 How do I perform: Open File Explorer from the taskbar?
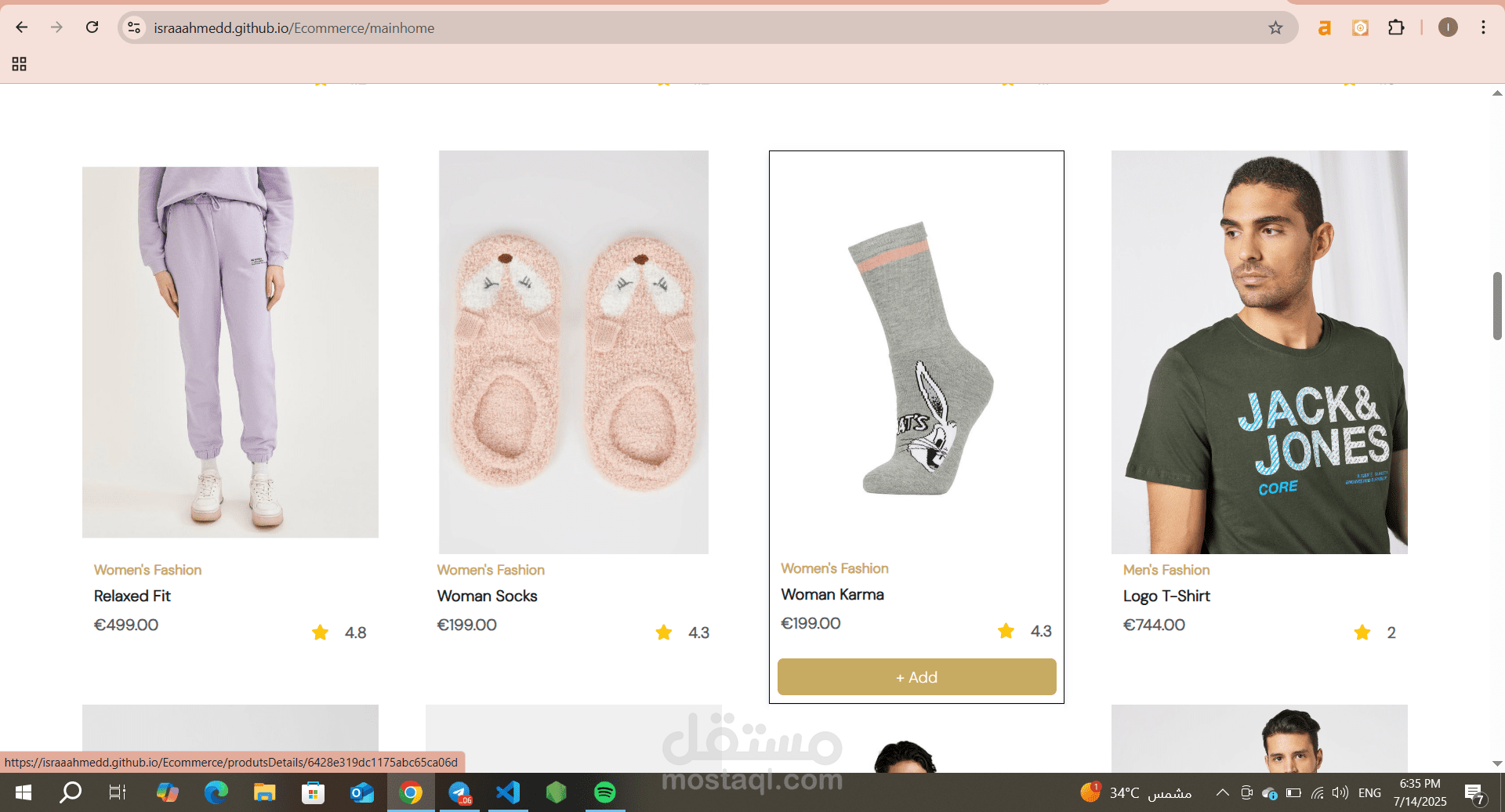[x=264, y=792]
